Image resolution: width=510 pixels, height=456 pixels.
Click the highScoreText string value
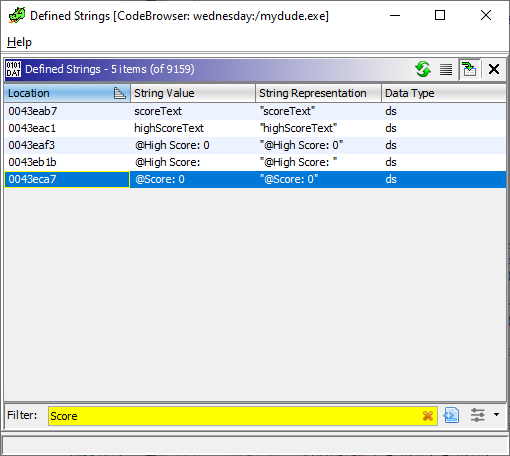pos(169,128)
